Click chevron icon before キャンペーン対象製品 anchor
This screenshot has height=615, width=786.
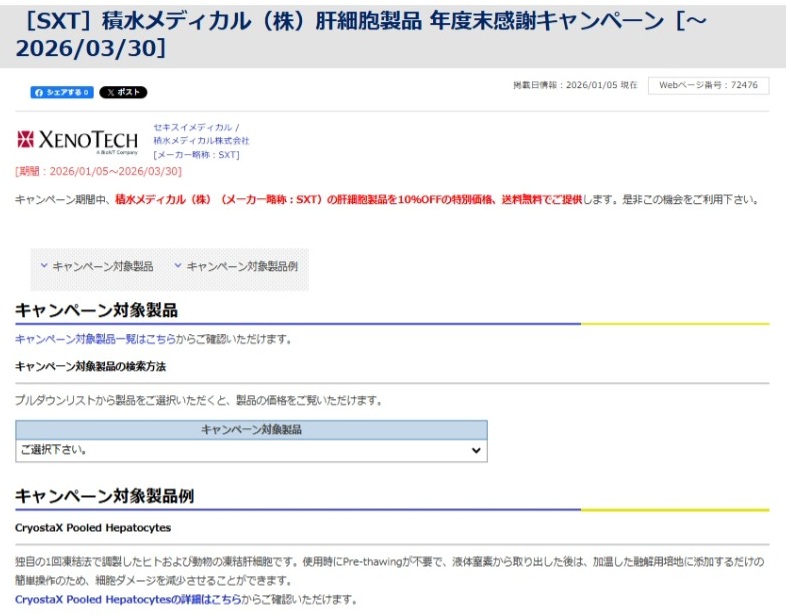tap(44, 266)
